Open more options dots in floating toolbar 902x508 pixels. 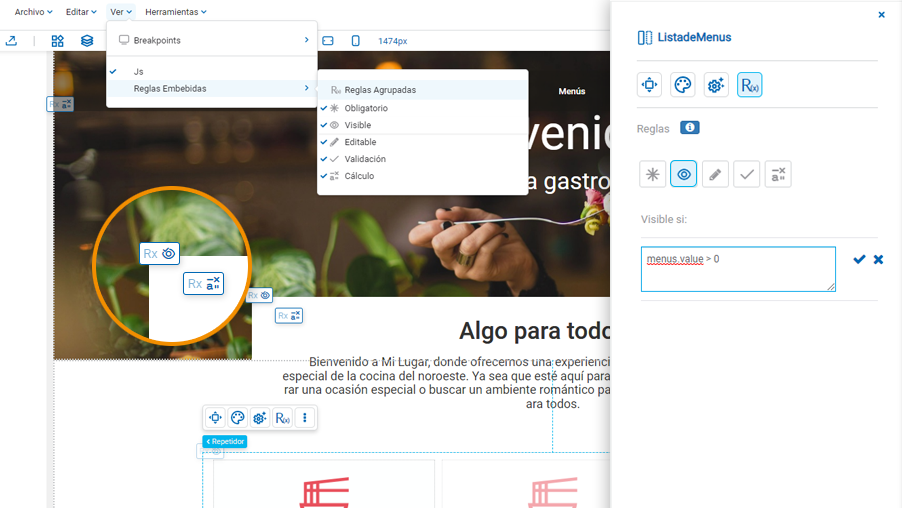pyautogui.click(x=305, y=418)
